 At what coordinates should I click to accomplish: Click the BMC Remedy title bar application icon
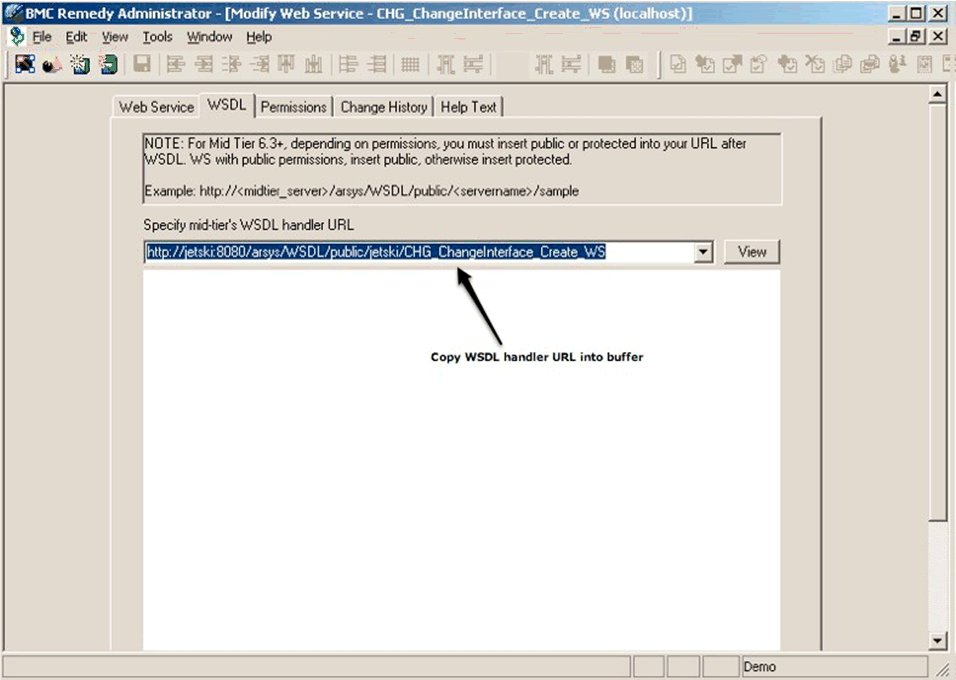13,13
